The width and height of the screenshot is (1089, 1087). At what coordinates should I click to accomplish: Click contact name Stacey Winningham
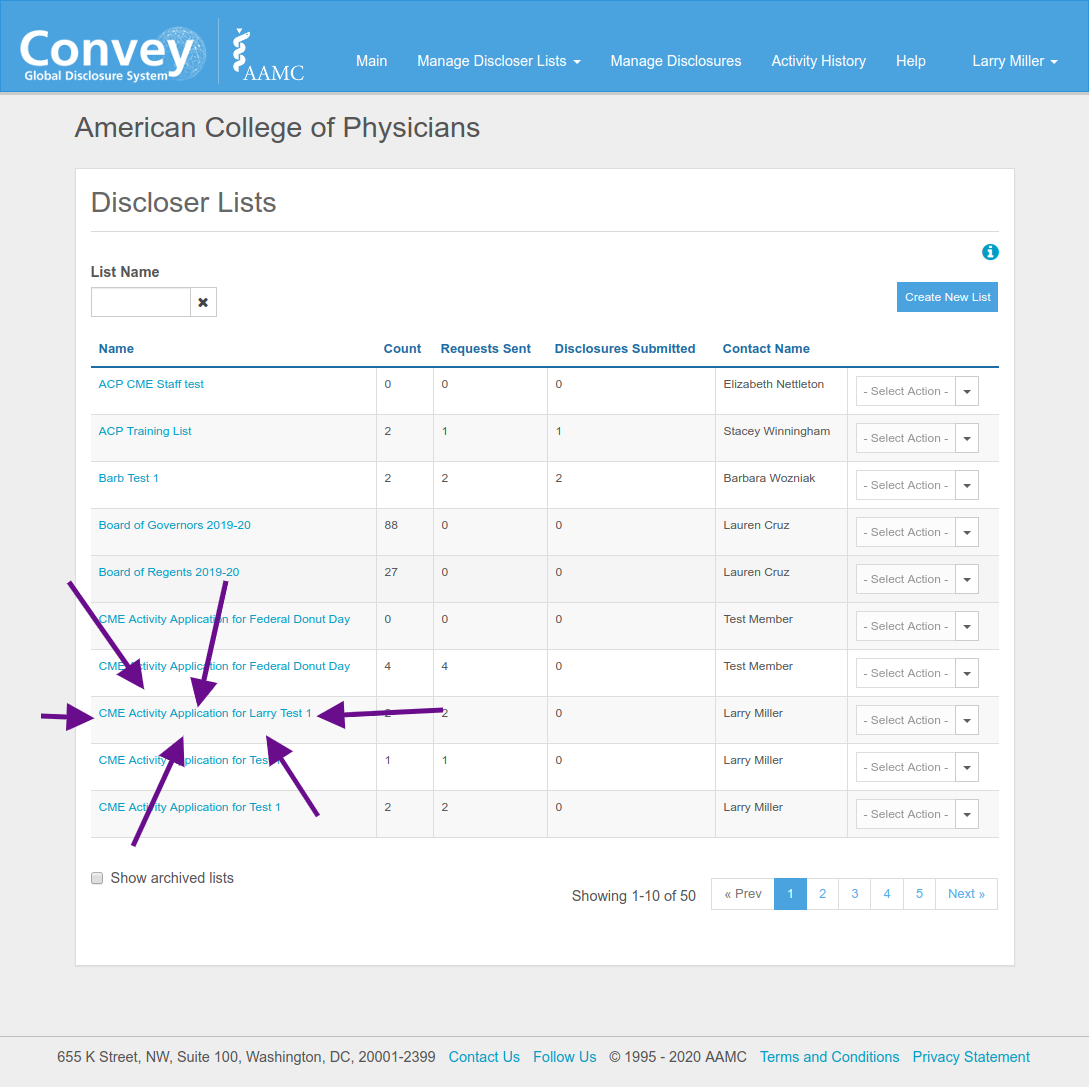(x=776, y=431)
